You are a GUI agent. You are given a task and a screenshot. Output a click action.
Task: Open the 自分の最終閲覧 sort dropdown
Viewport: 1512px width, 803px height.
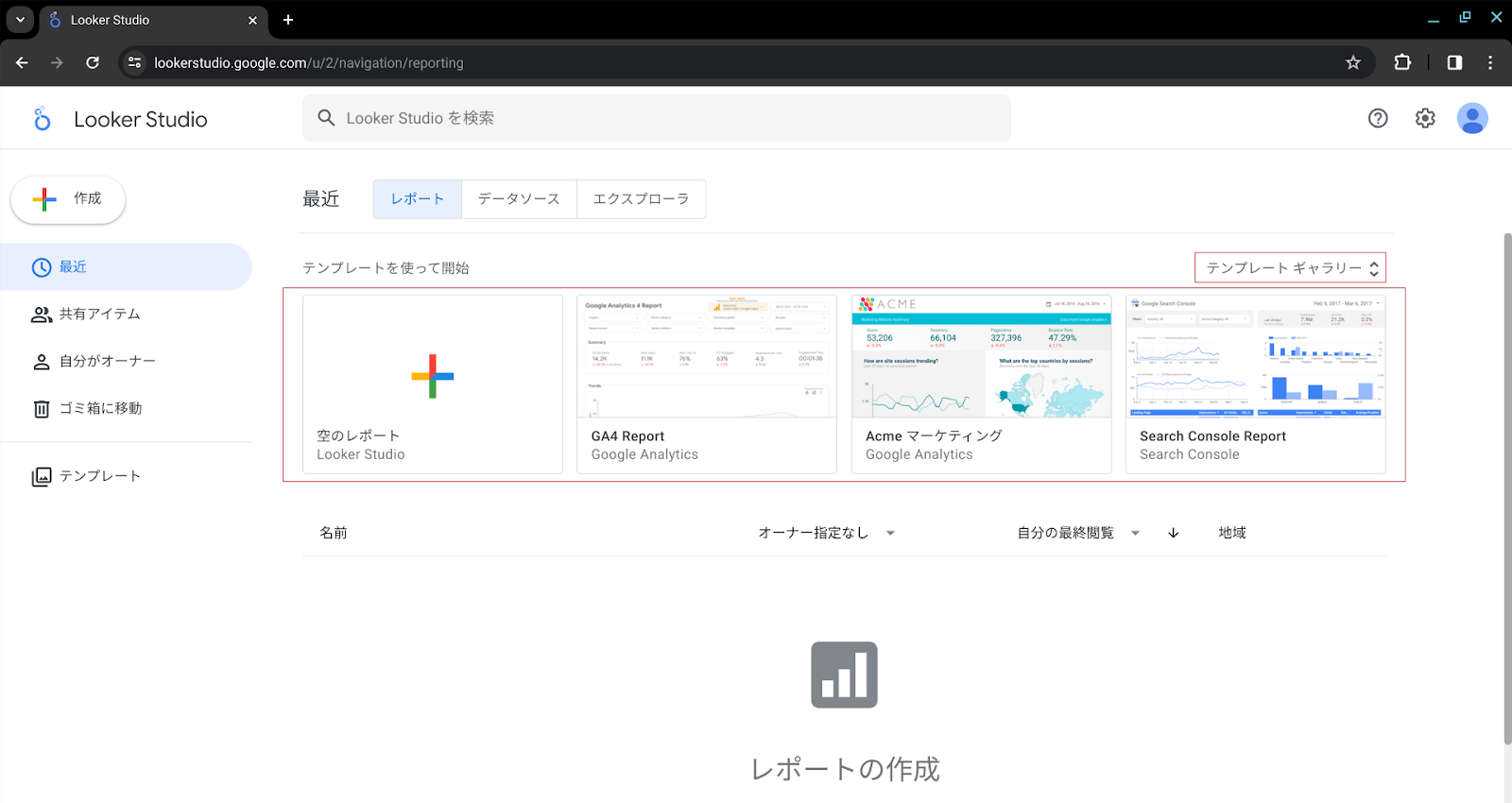pyautogui.click(x=1078, y=533)
